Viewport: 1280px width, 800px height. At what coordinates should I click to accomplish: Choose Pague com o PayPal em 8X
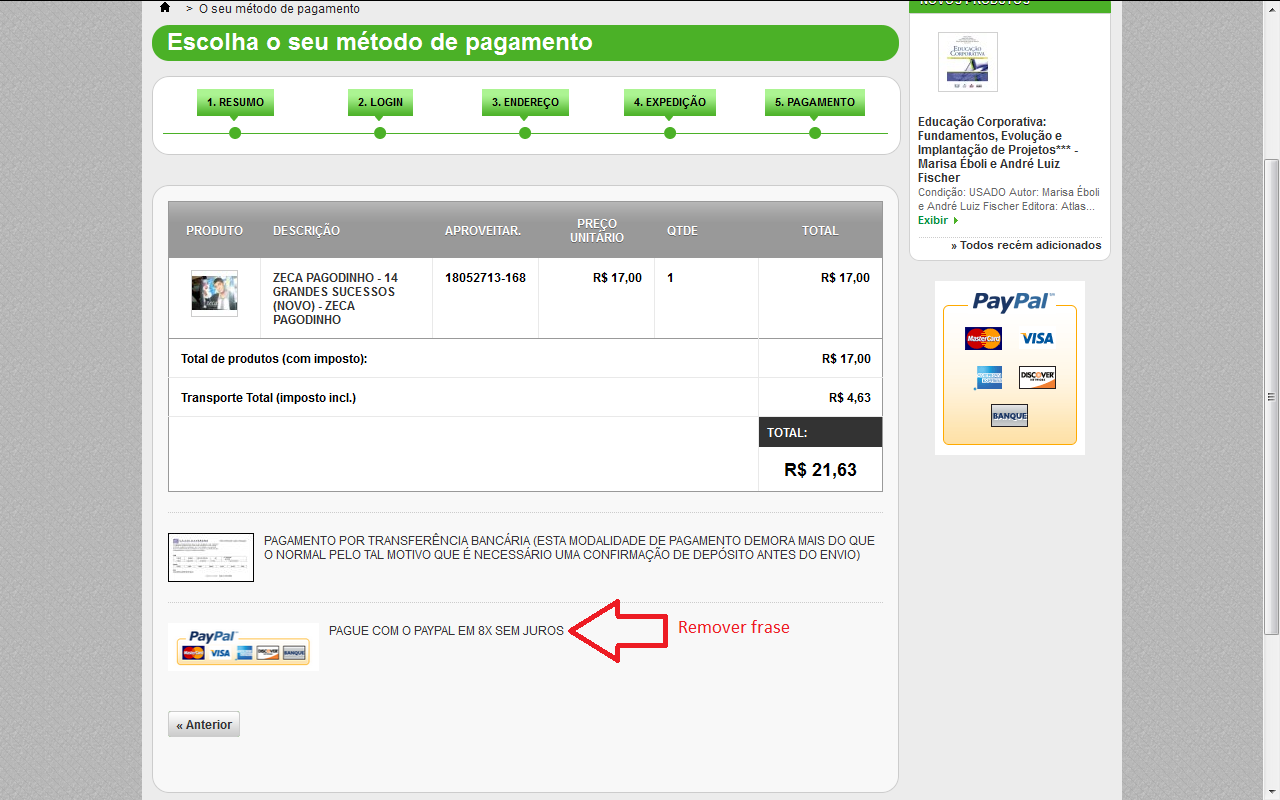[x=446, y=631]
